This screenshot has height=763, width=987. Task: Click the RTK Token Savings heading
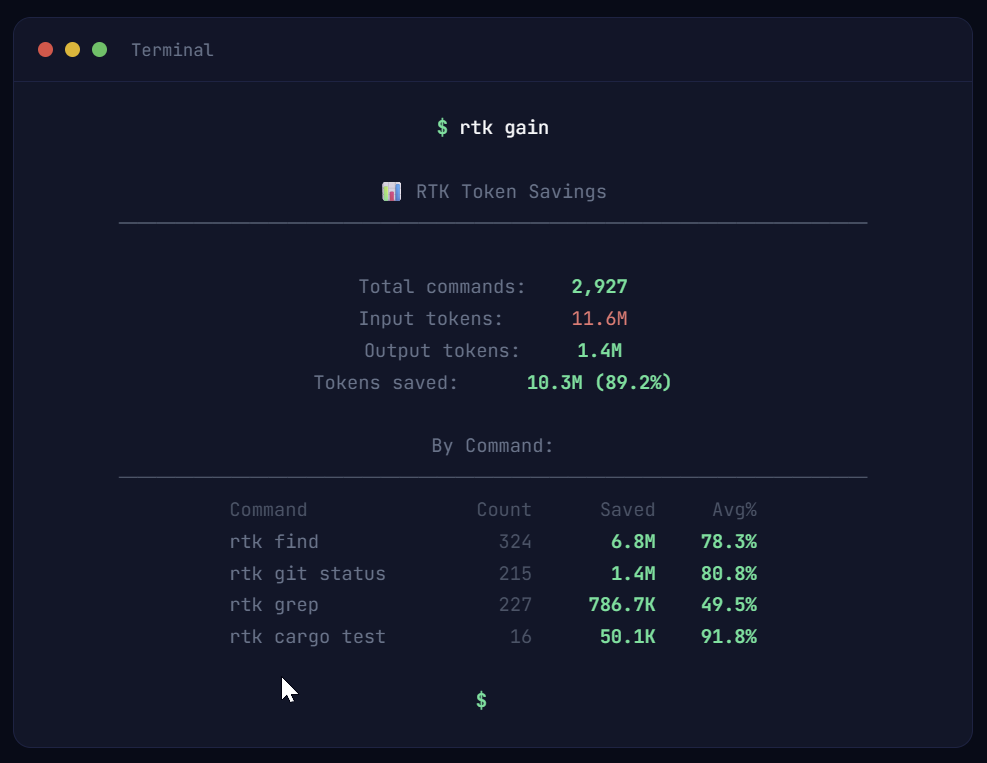click(511, 191)
